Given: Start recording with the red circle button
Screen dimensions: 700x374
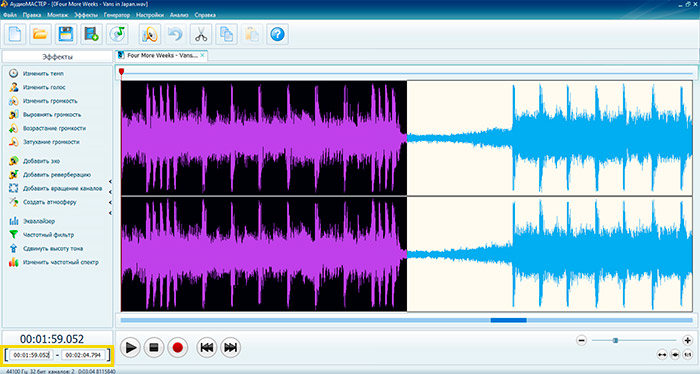Looking at the screenshot, I should (178, 347).
